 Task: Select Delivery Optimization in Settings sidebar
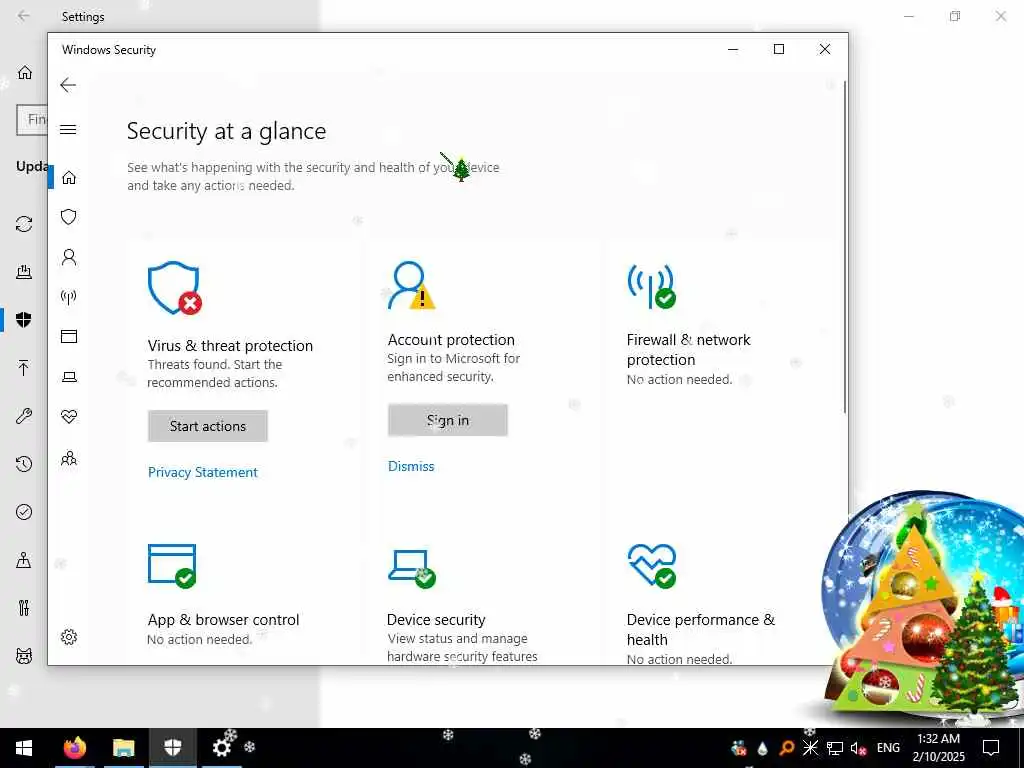[24, 272]
